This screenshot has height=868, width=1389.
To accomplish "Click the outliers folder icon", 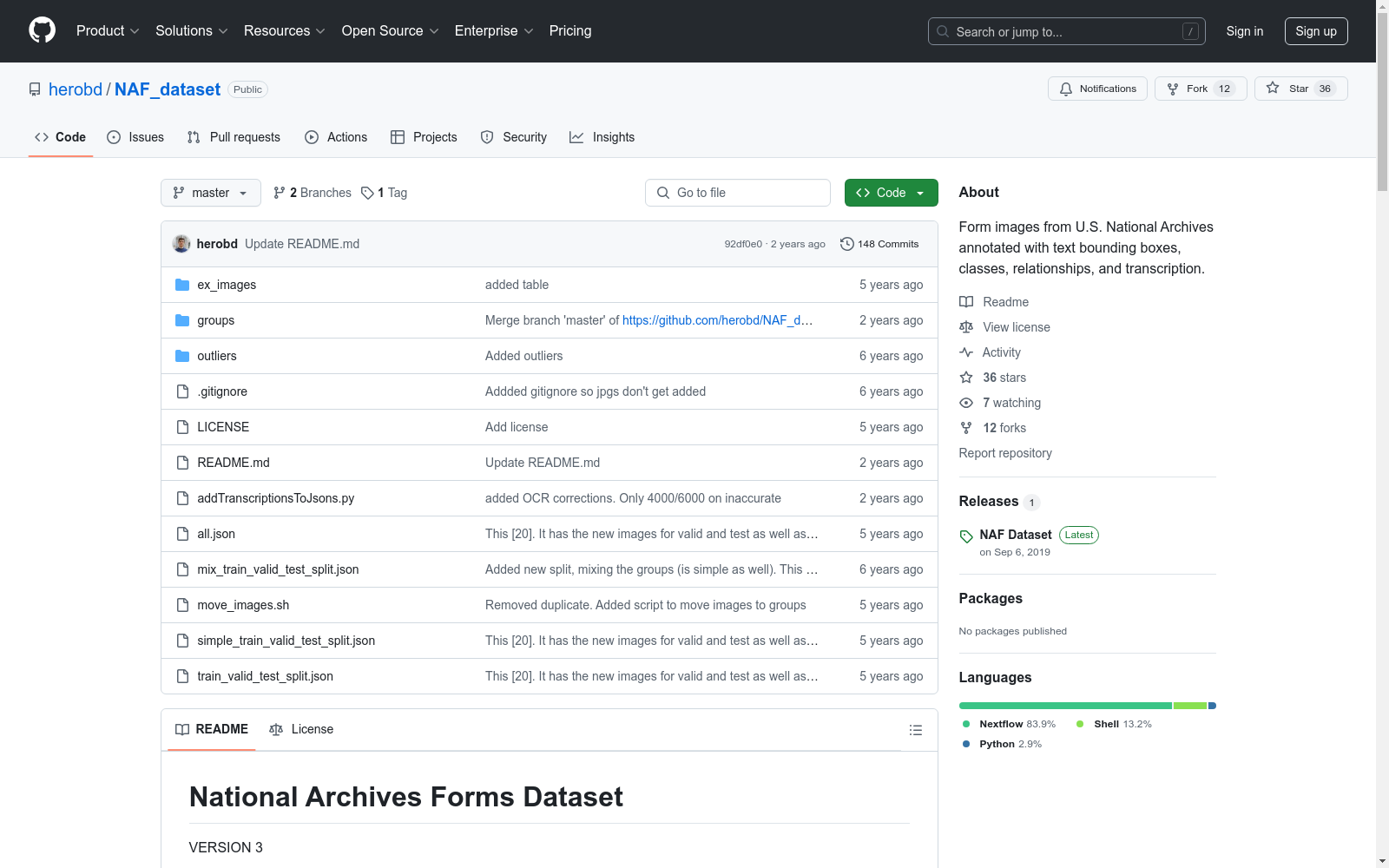I will coord(182,356).
